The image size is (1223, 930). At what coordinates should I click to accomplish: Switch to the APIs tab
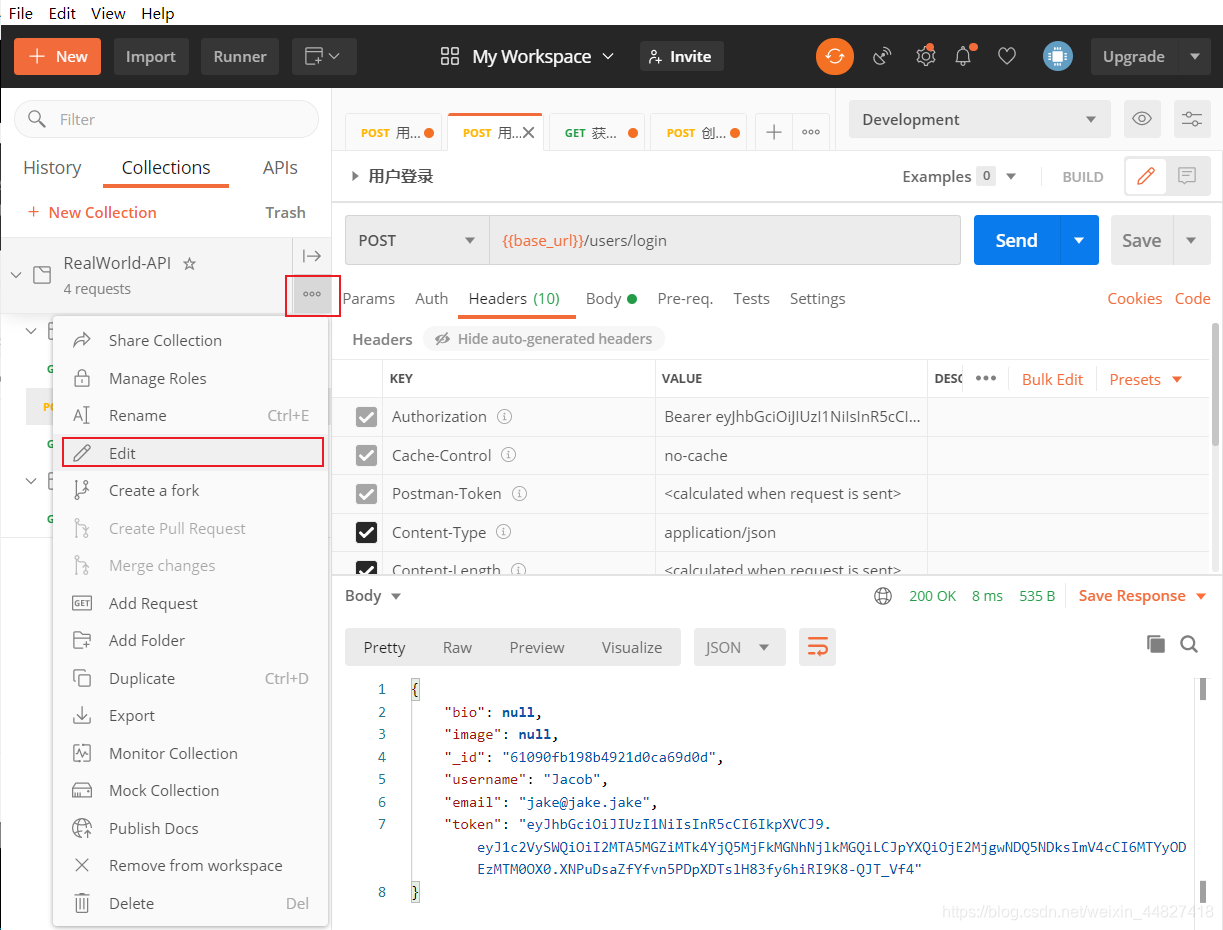coord(280,167)
